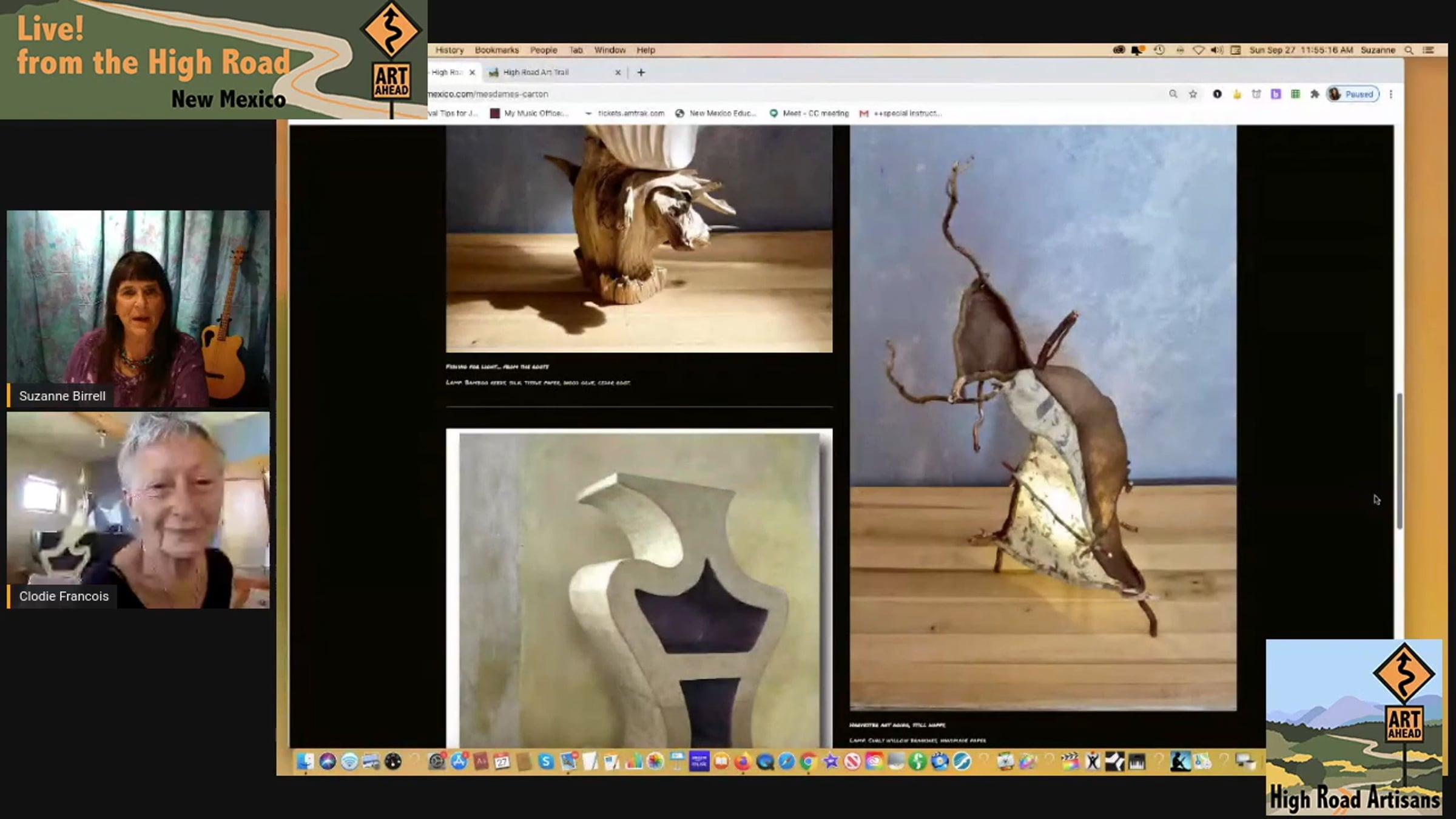Screen dimensions: 1456x819
Task: Click the green spreadsheet extension icon
Action: tap(1295, 94)
